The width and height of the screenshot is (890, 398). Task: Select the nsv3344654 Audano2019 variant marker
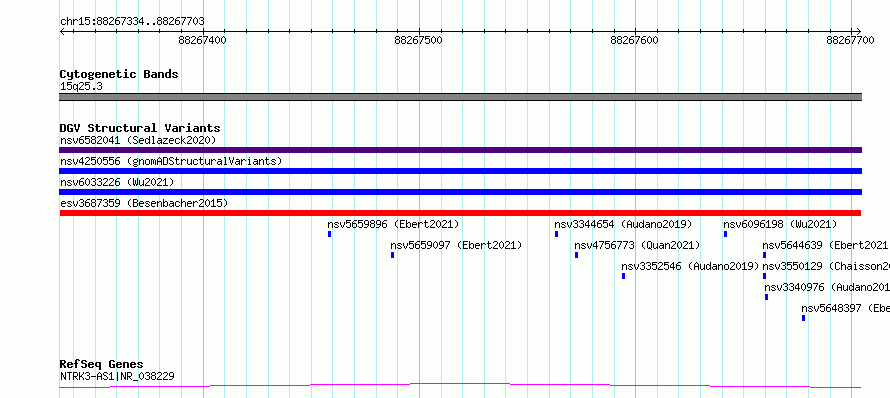coord(556,234)
